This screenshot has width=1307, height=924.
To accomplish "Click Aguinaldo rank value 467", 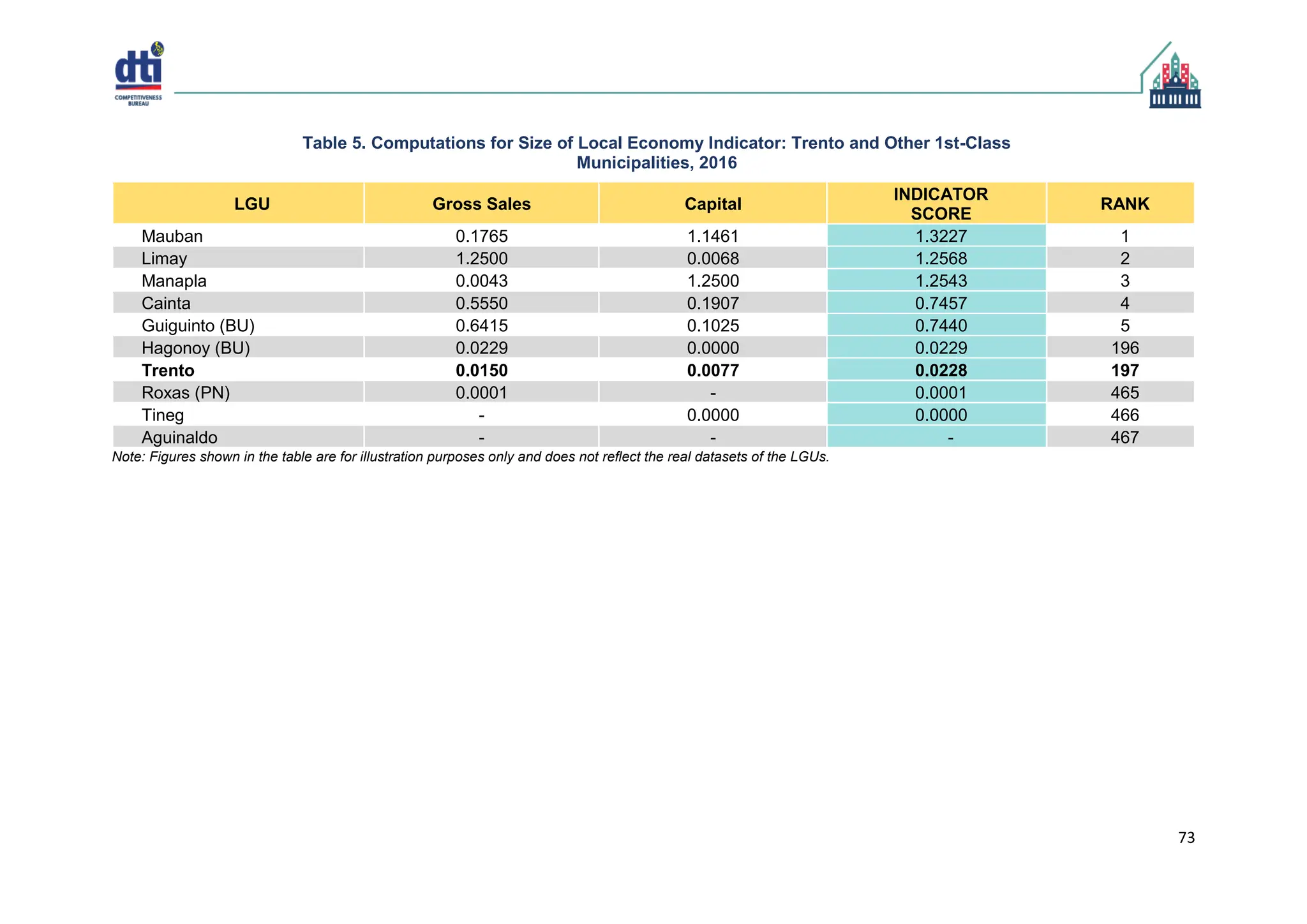I will tap(1124, 437).
